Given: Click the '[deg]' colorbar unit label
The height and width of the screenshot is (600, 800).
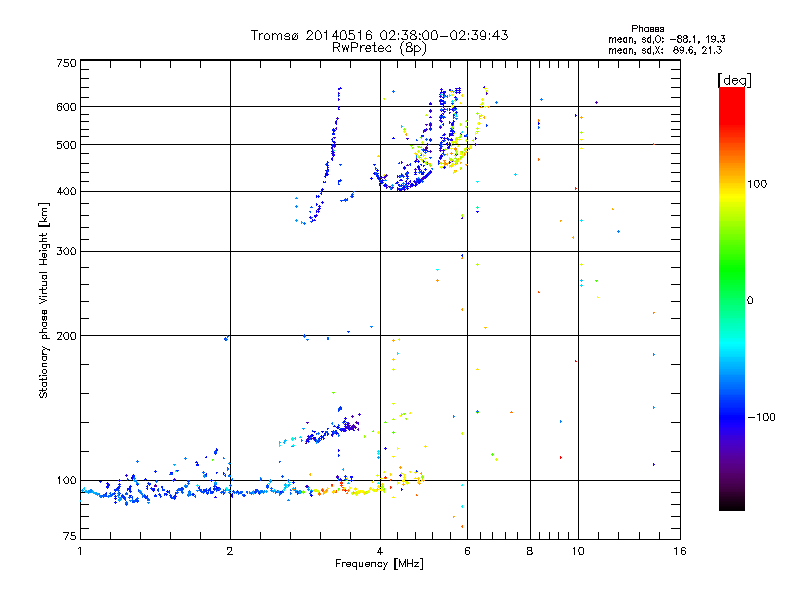Looking at the screenshot, I should click(x=734, y=80).
